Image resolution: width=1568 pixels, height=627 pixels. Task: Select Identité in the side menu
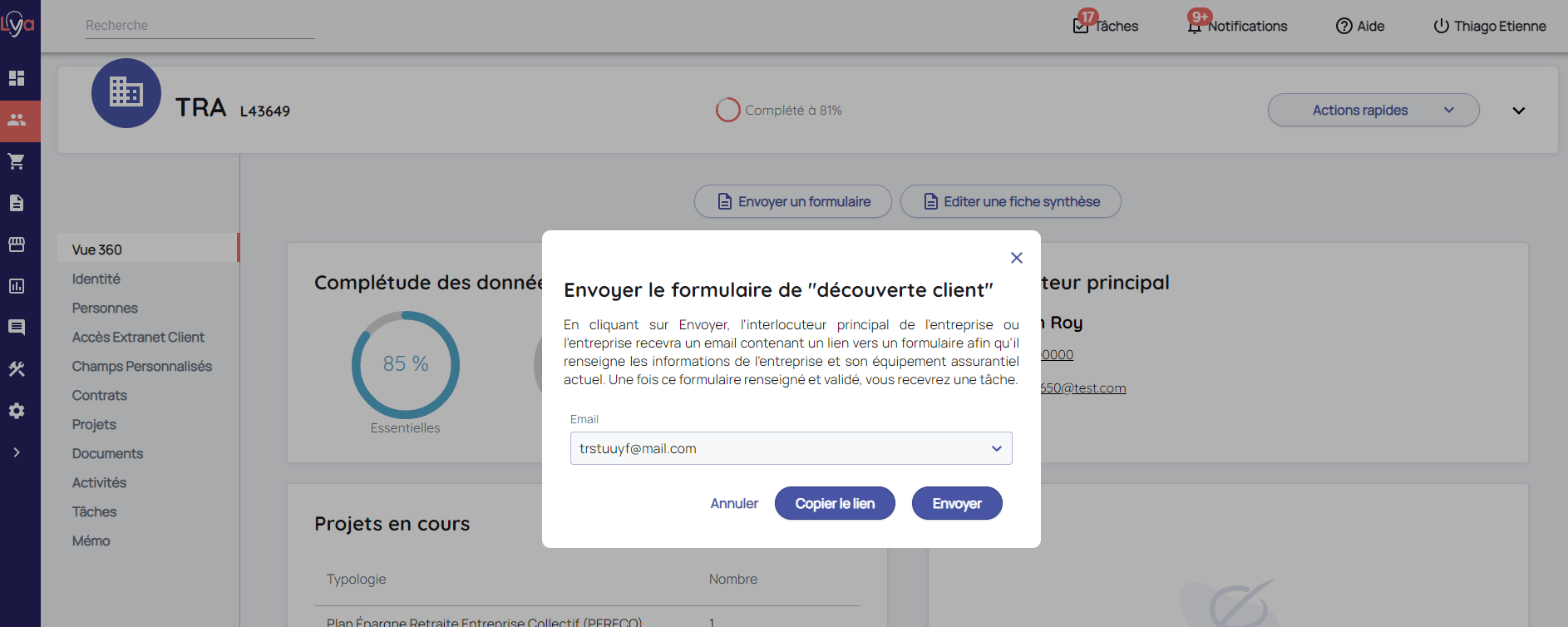96,279
